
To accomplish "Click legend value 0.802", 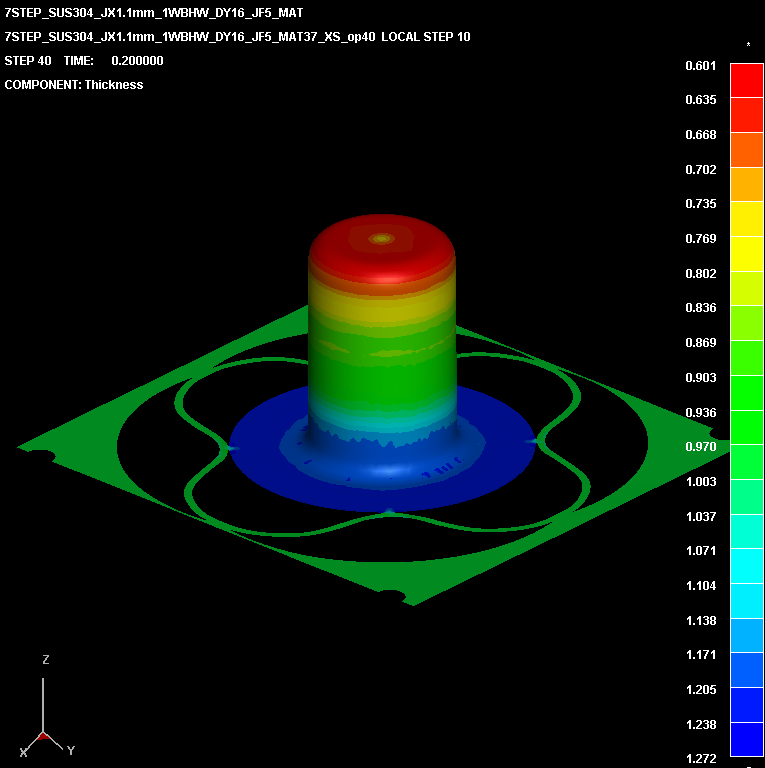I will pos(700,273).
